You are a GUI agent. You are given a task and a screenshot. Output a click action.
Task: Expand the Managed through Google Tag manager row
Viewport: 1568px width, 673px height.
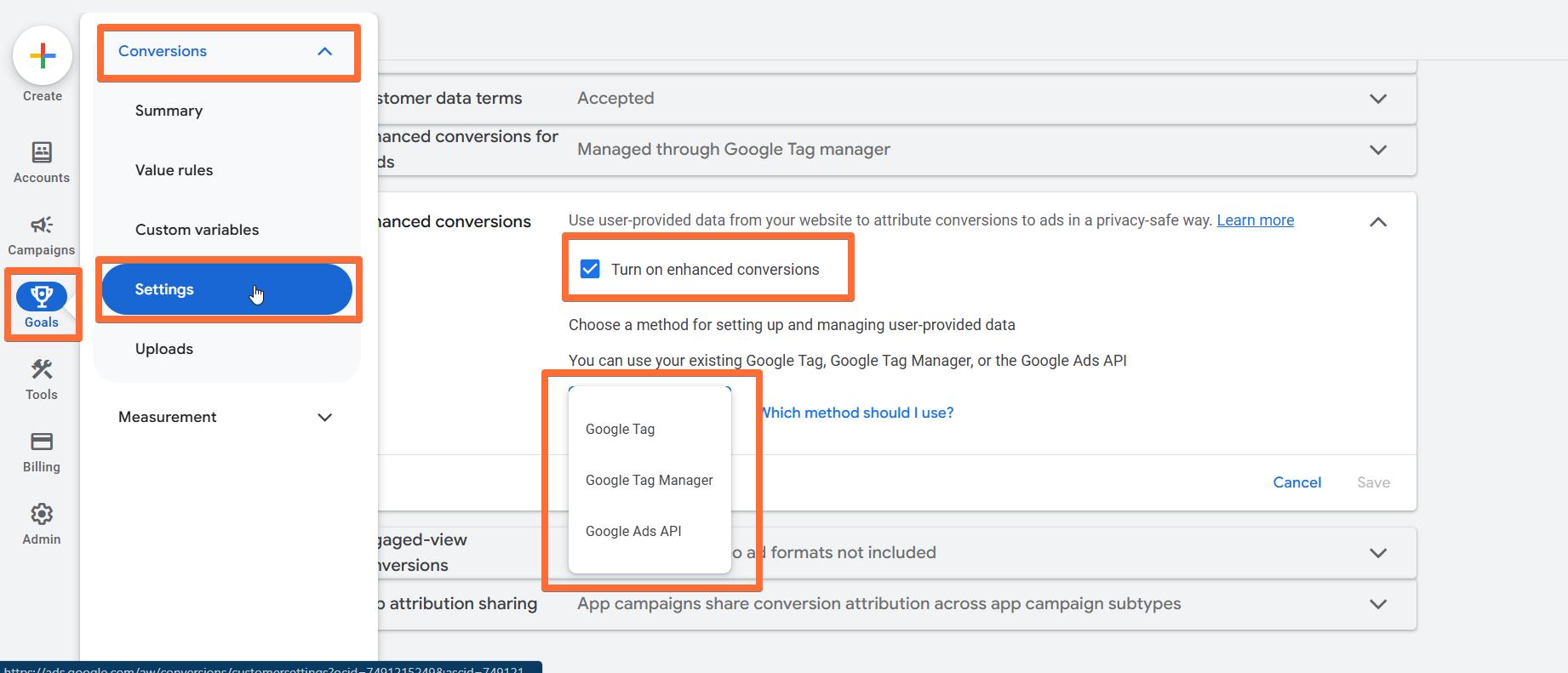pyautogui.click(x=1378, y=150)
